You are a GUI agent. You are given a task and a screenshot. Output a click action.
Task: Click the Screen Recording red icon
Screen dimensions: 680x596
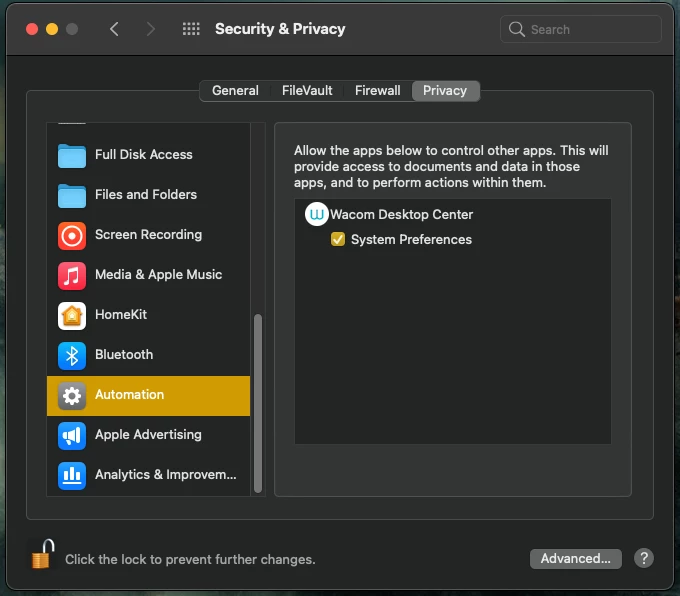coord(72,236)
